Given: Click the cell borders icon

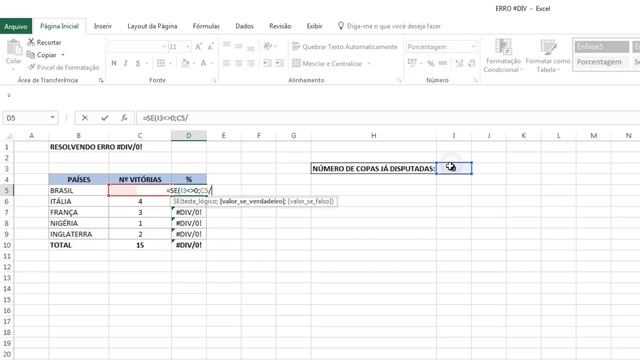Looking at the screenshot, I should click(x=161, y=63).
